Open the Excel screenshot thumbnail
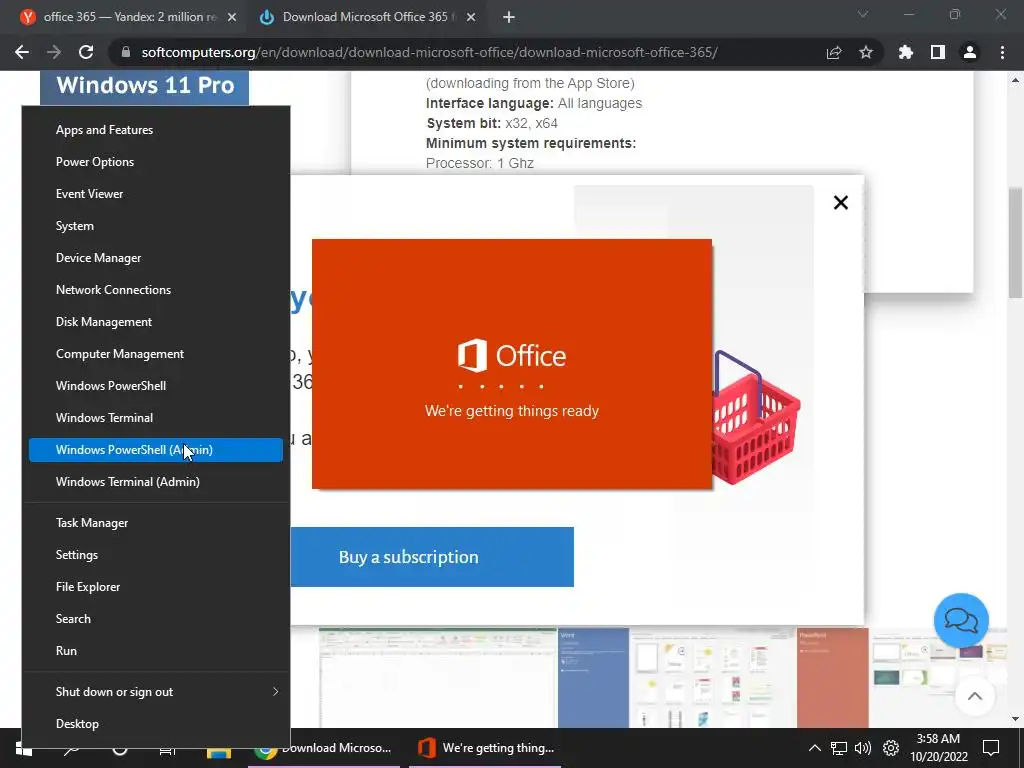The image size is (1024, 768). [x=438, y=678]
